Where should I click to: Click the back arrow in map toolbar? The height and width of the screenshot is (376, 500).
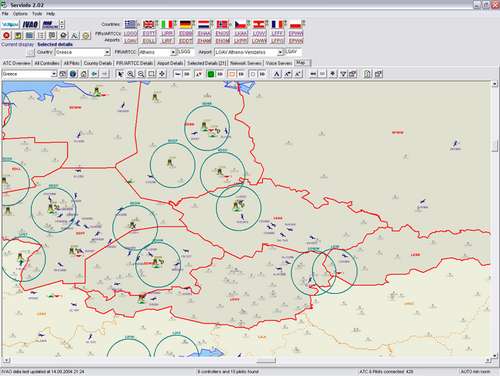tap(94, 74)
